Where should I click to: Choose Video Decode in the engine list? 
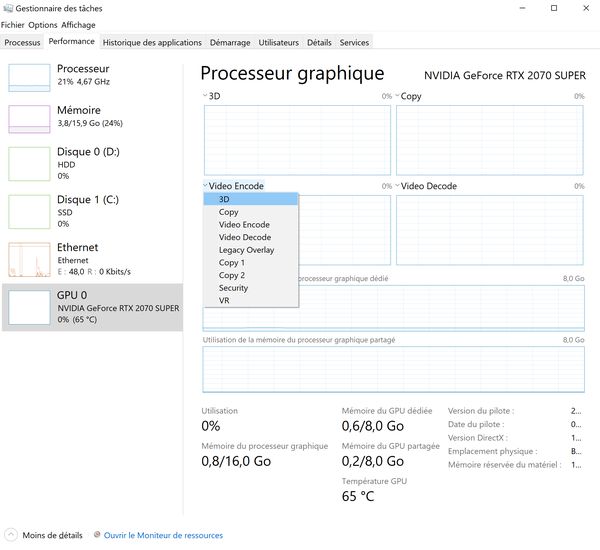point(251,237)
